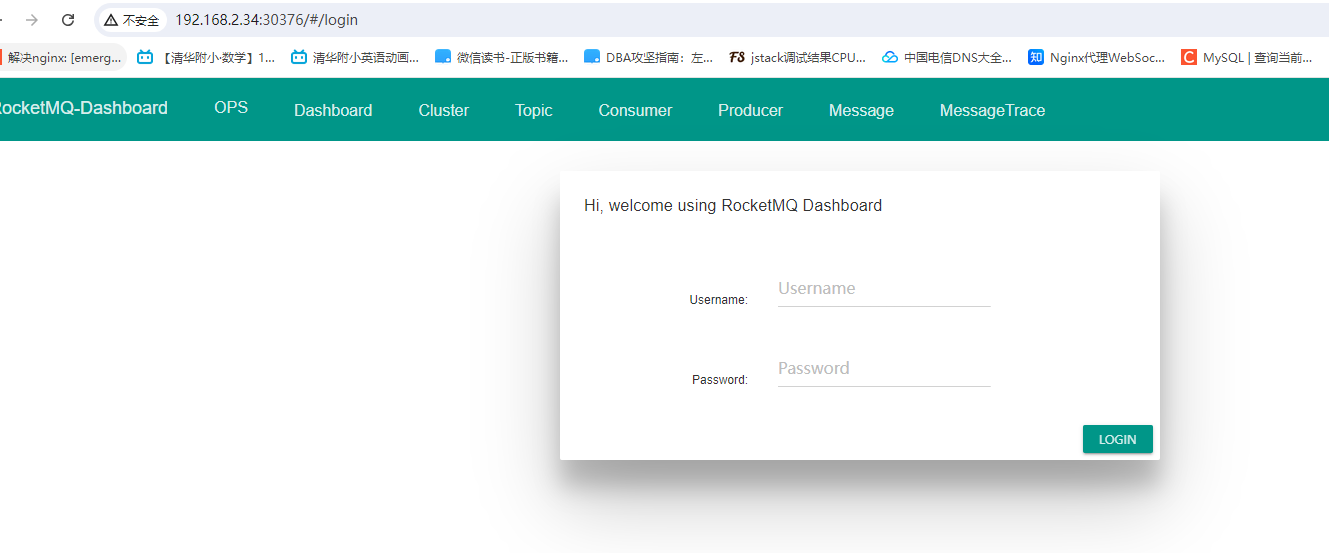Viewport: 1329px width, 553px height.
Task: Reload the page with the browser refresh icon
Action: coord(68,20)
